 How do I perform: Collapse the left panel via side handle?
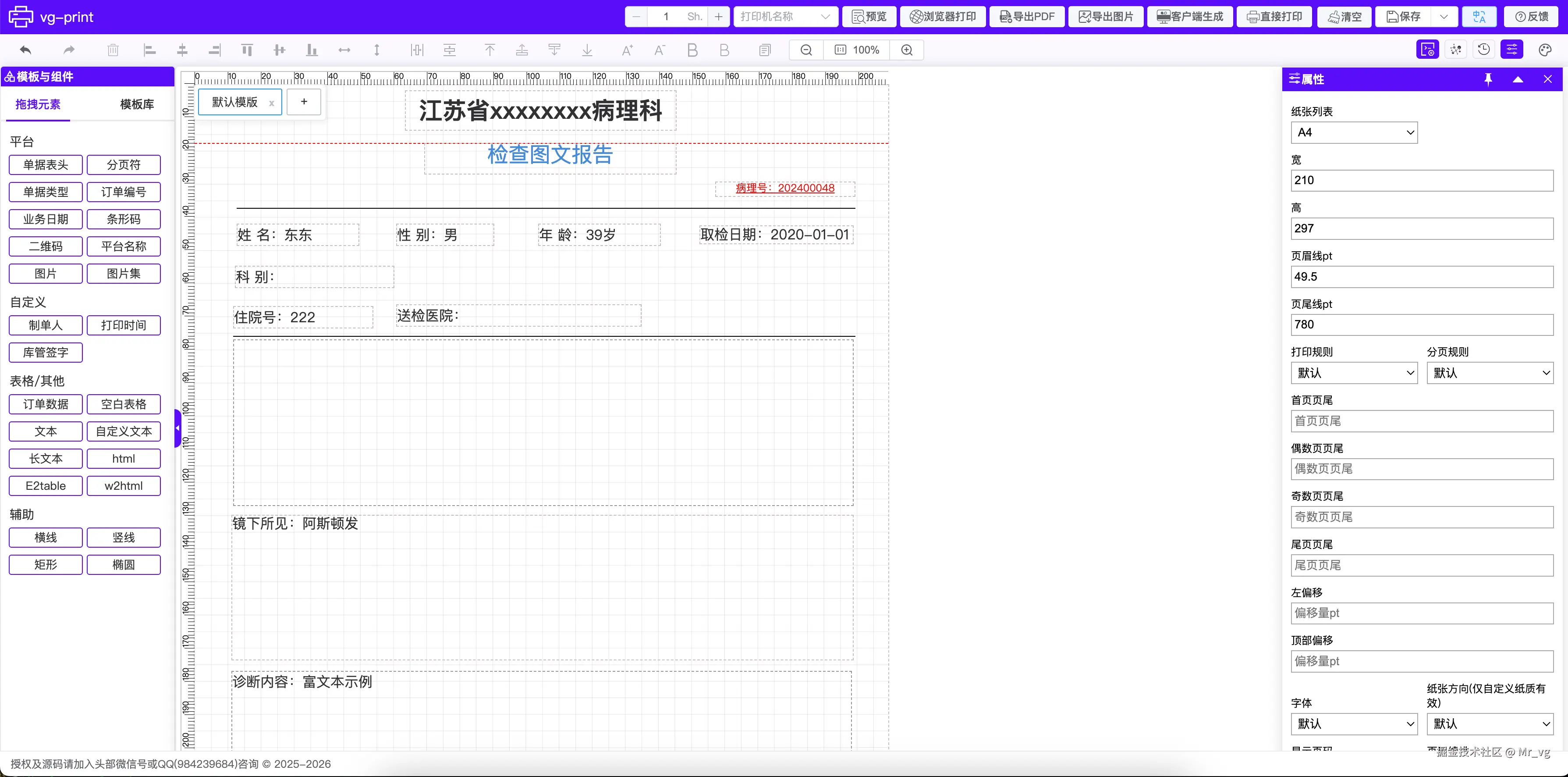tap(177, 428)
